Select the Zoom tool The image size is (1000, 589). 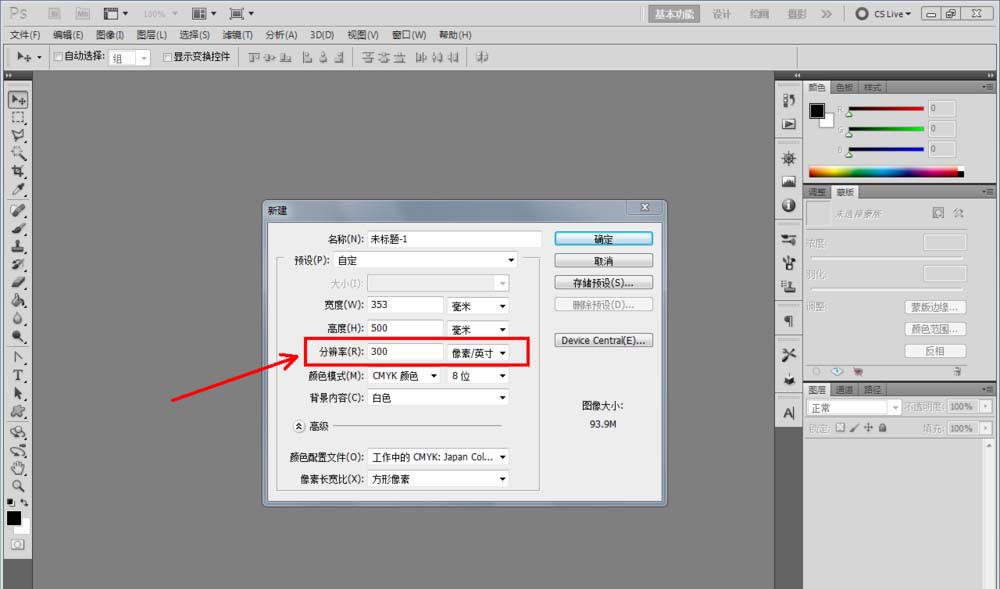tap(17, 487)
